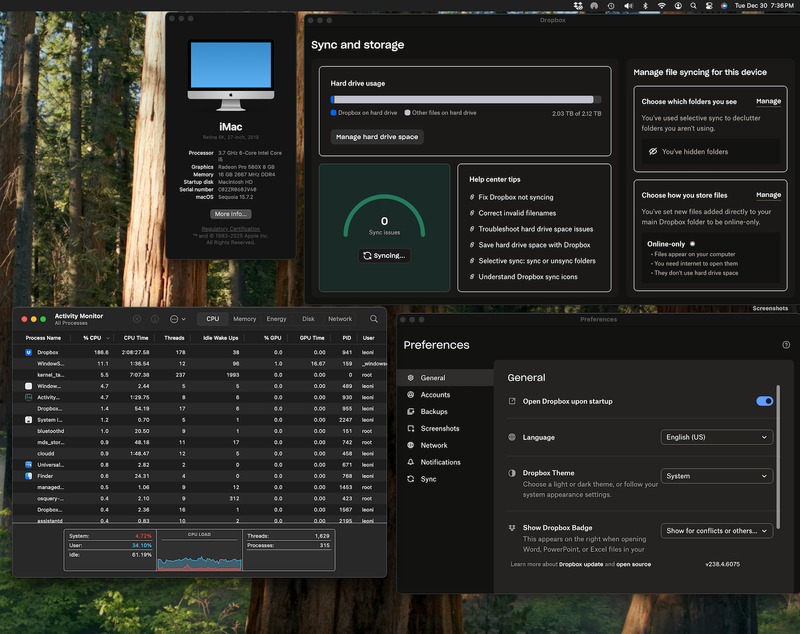Open the Accounts preferences section
Image resolution: width=800 pixels, height=634 pixels.
(434, 395)
